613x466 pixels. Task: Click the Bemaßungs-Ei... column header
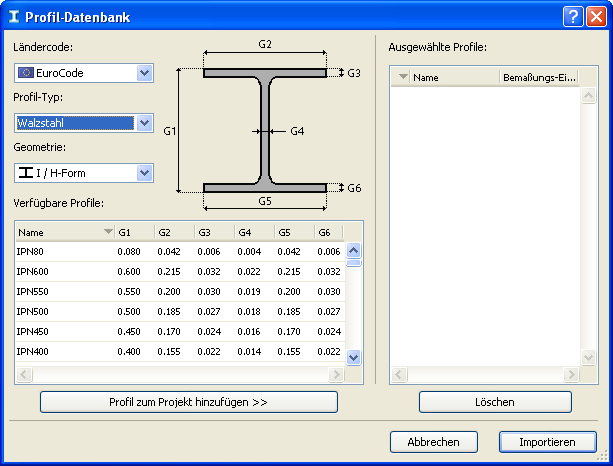(x=540, y=77)
